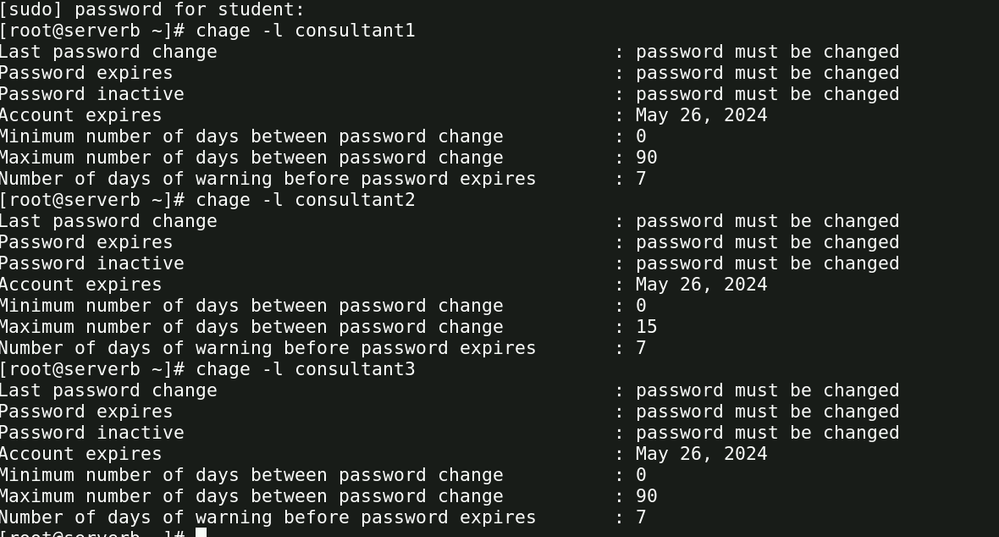Click consultant2's 'Last password change' status value
The width and height of the screenshot is (999, 537).
(767, 221)
